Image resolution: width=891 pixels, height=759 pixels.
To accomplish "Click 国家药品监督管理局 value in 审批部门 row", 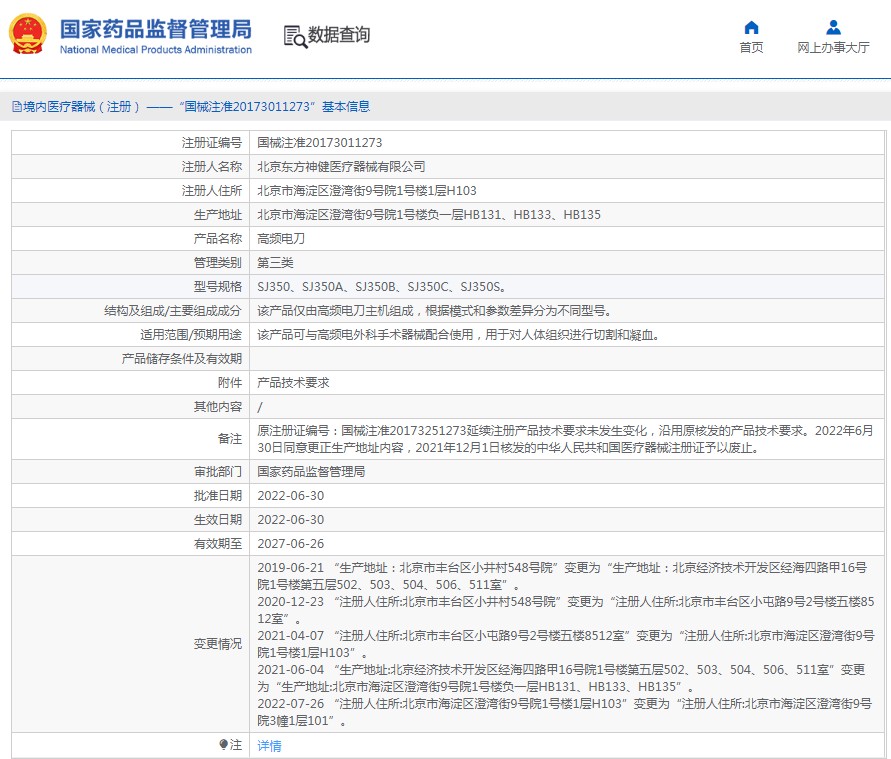I will tap(311, 472).
